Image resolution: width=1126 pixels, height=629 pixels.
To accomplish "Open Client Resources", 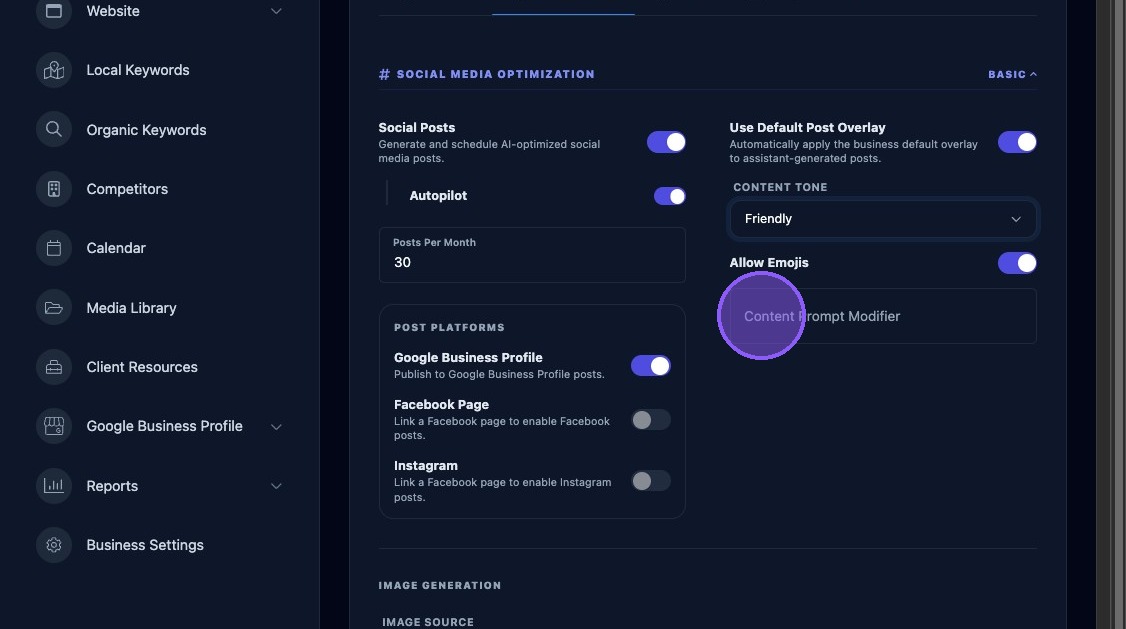I will tap(142, 367).
